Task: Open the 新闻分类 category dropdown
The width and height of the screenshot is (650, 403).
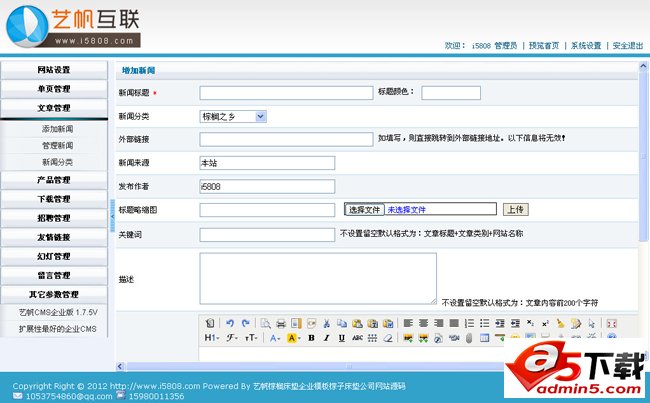Action: tap(233, 116)
